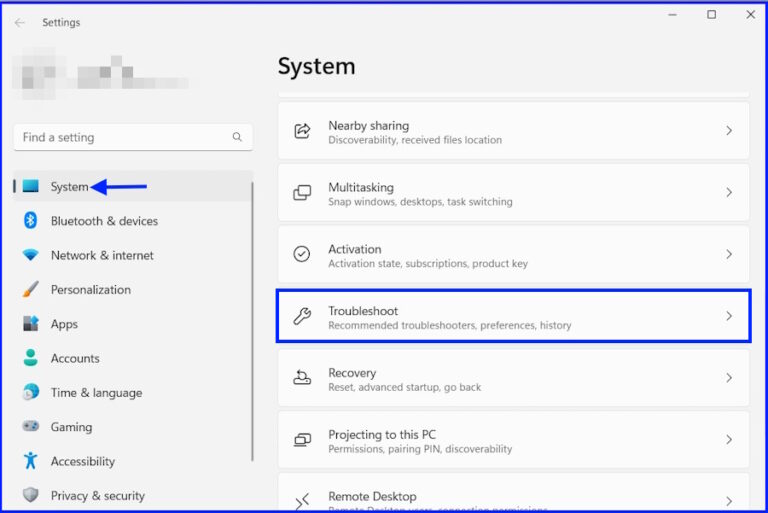Navigate to Accounts settings
Image resolution: width=768 pixels, height=513 pixels.
tap(133, 358)
